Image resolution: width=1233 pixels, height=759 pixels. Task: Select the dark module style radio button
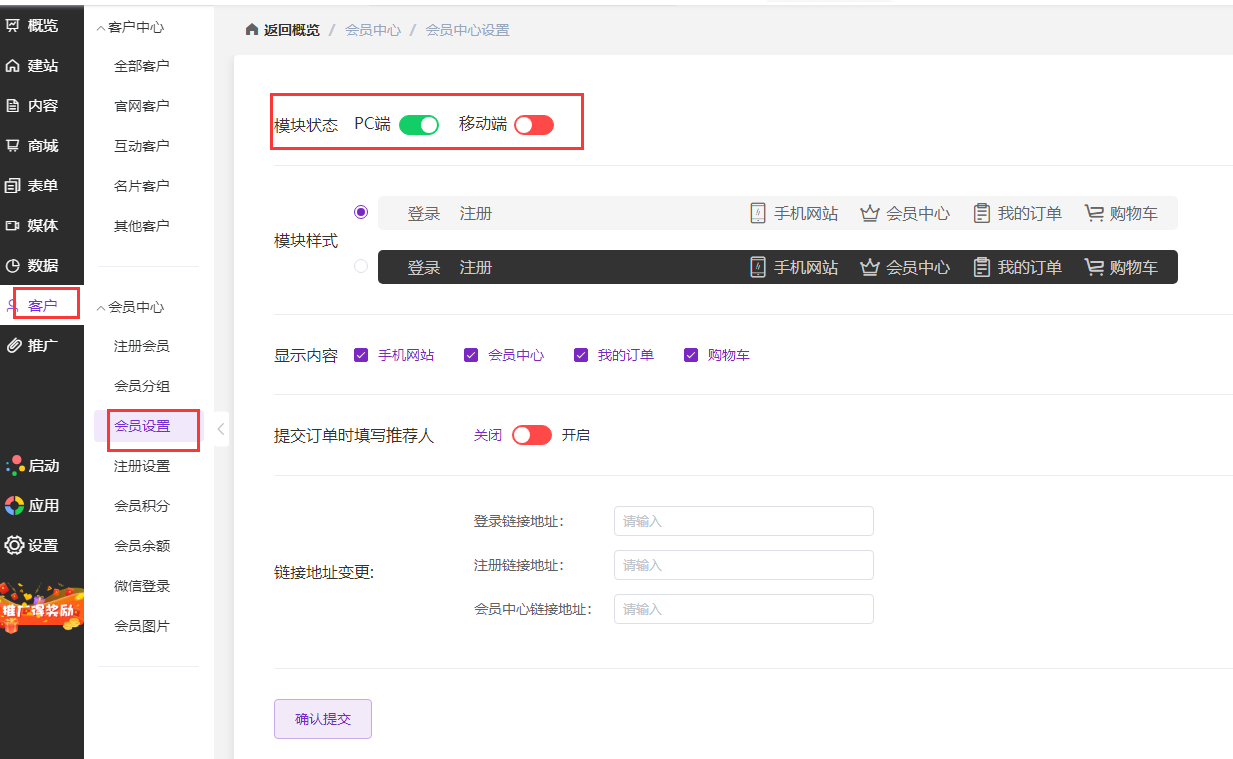point(361,266)
